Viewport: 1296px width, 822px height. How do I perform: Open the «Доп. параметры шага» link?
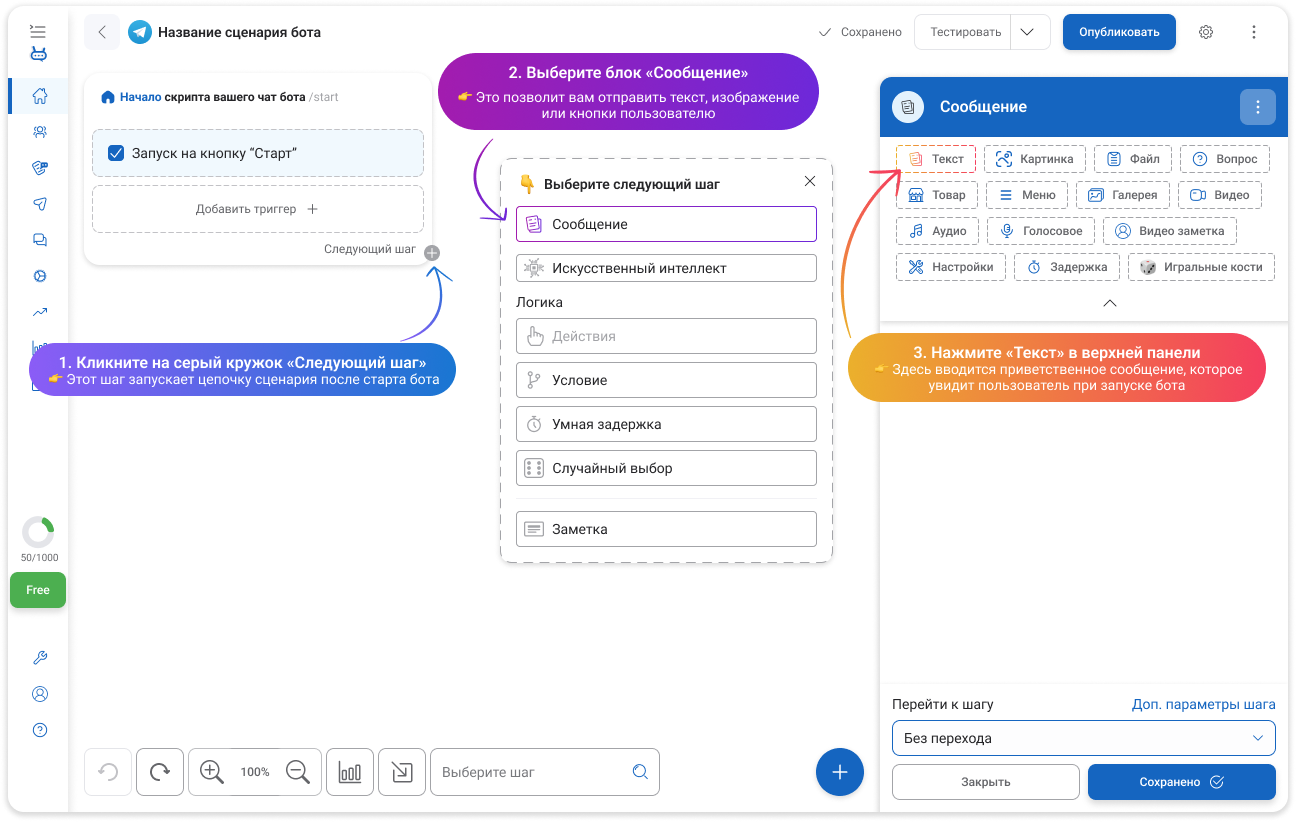pyautogui.click(x=1204, y=704)
